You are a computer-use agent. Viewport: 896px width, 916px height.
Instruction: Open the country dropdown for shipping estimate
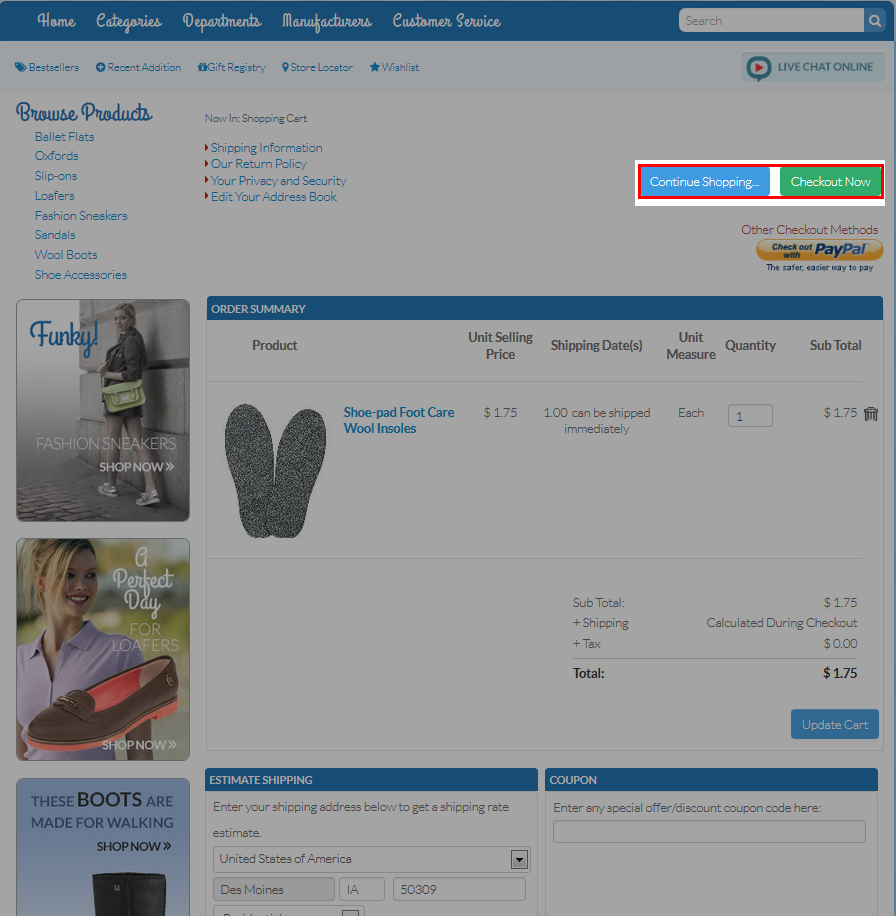pyautogui.click(x=518, y=859)
